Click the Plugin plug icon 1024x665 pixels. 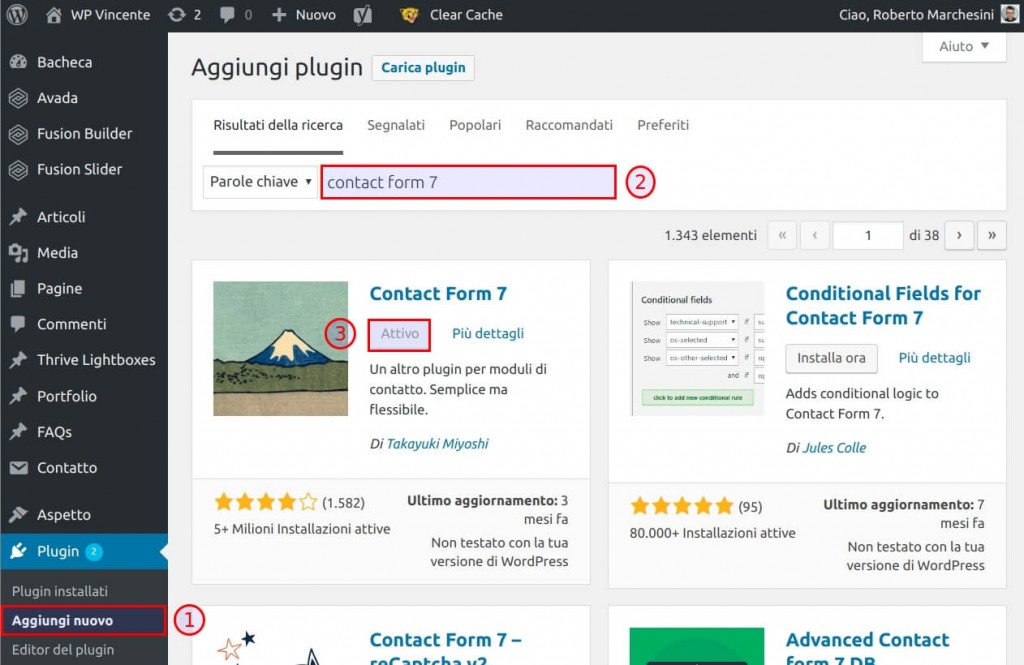[18, 551]
